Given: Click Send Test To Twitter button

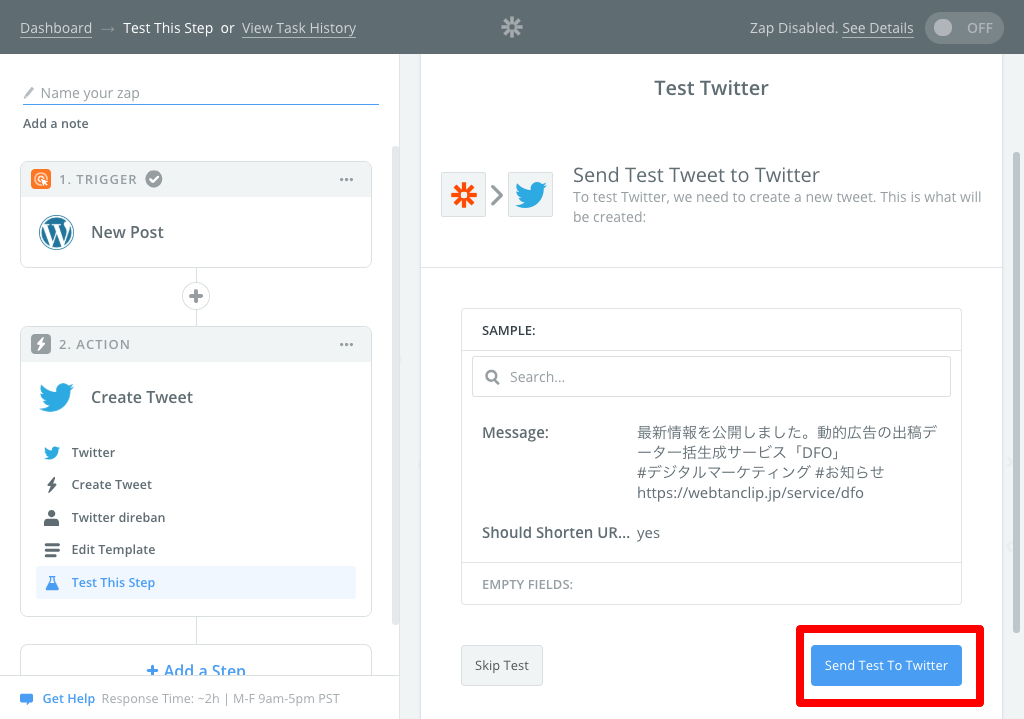Looking at the screenshot, I should point(886,665).
